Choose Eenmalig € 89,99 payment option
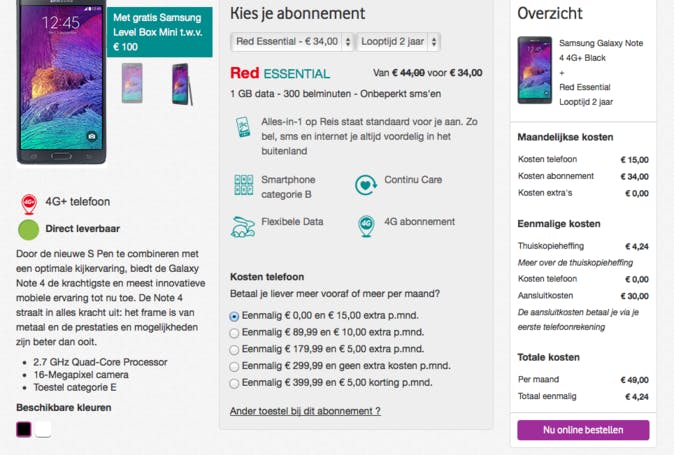The width and height of the screenshot is (674, 455). pos(235,333)
